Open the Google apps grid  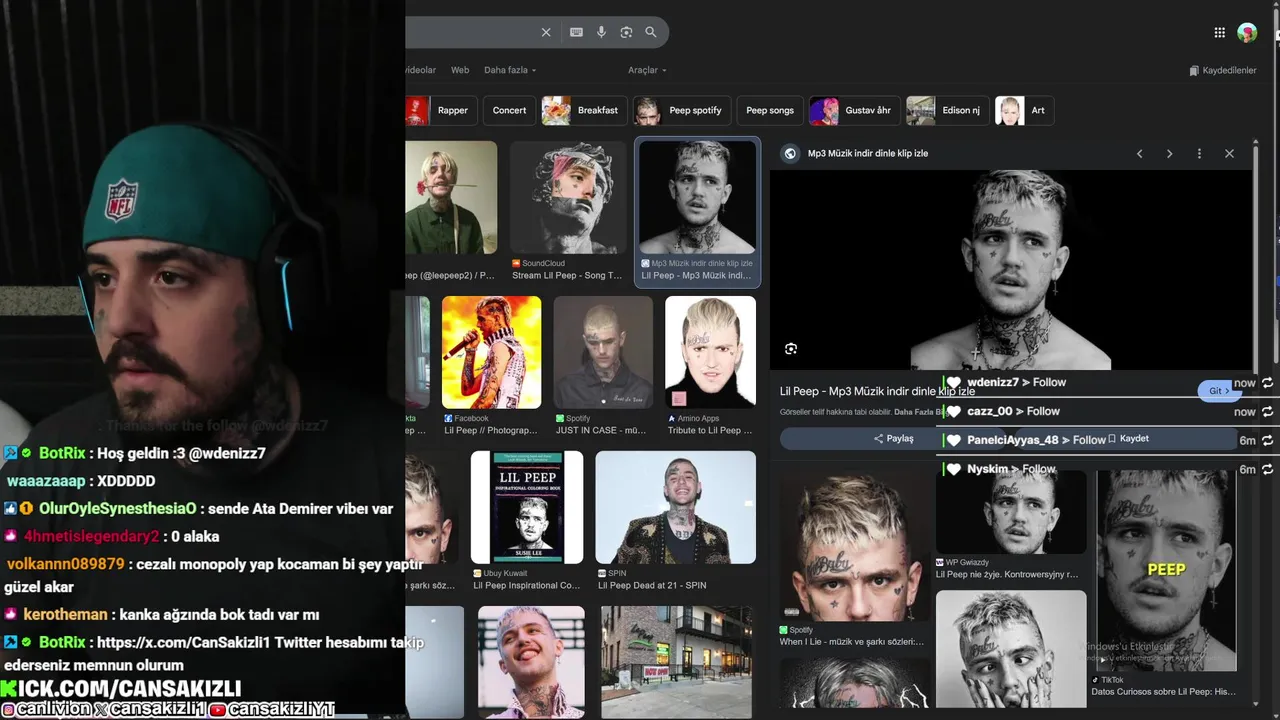point(1219,32)
